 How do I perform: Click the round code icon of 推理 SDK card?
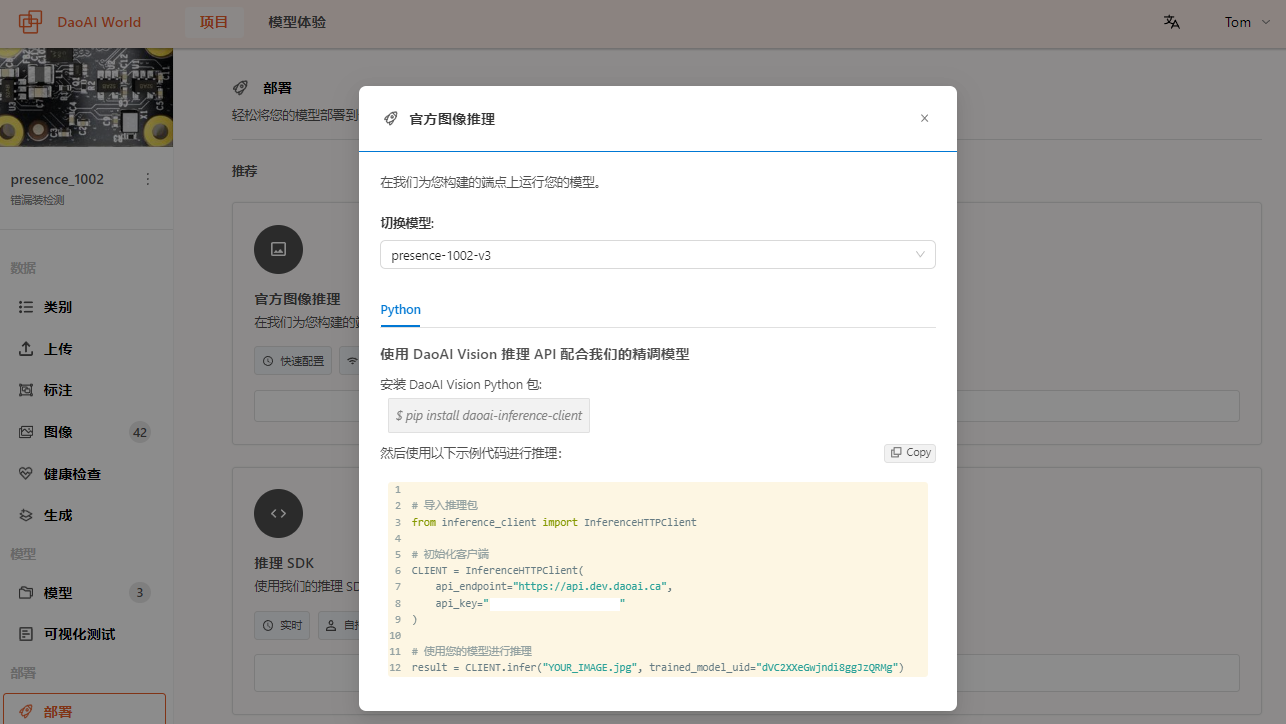[x=279, y=513]
